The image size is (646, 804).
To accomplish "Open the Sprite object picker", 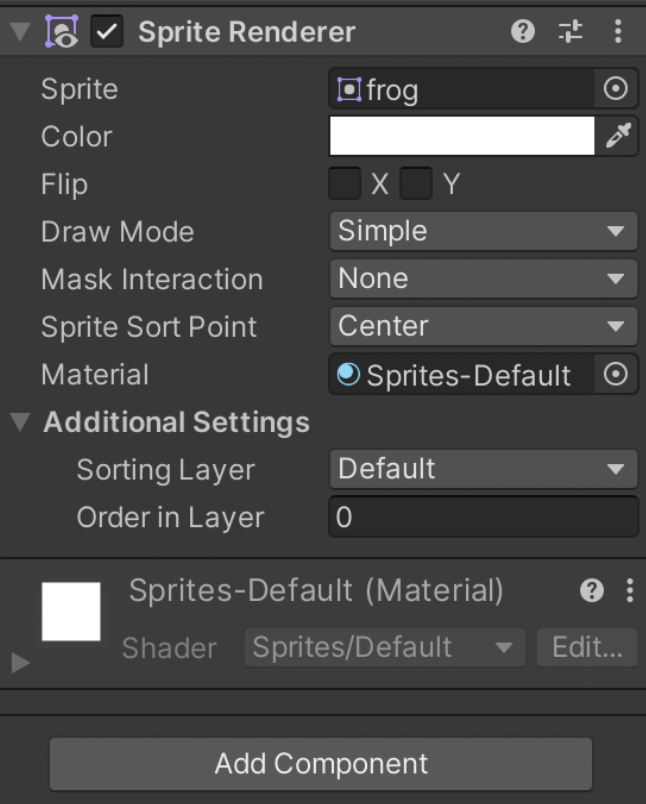I will pos(616,90).
